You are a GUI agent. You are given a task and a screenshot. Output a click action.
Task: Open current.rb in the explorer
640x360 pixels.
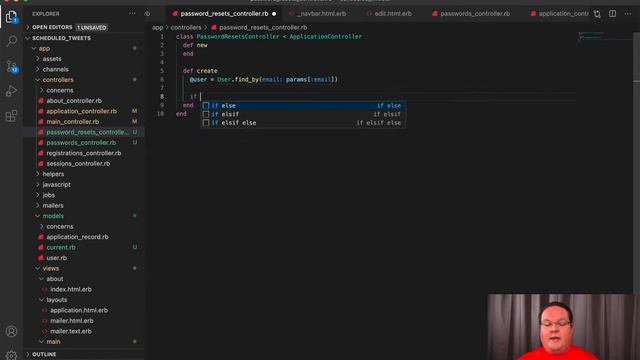61,248
